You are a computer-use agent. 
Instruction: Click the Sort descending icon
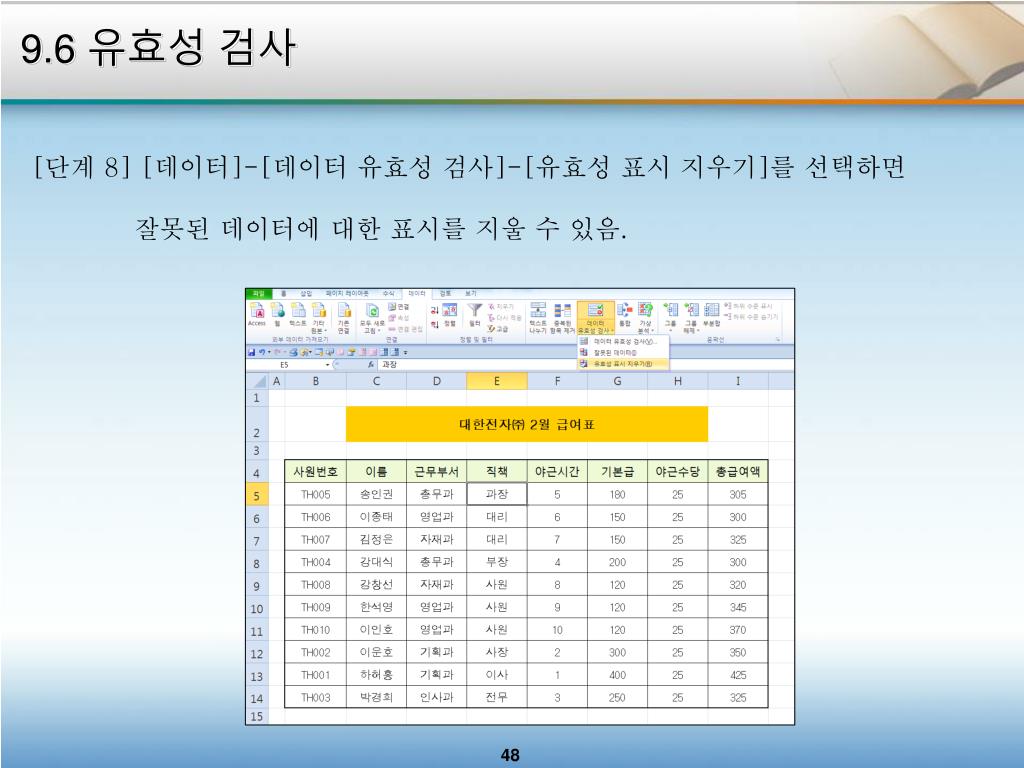pos(434,325)
